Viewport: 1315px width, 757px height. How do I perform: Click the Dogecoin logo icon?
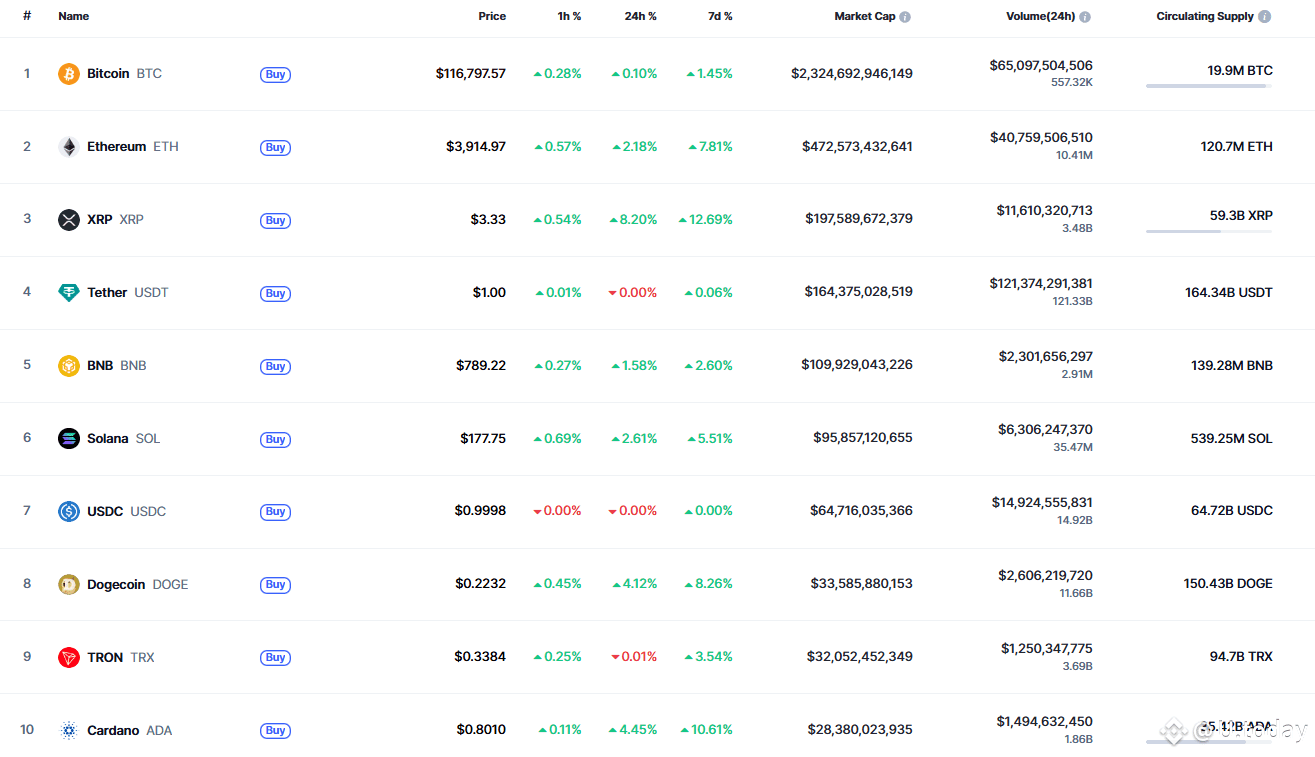(69, 584)
